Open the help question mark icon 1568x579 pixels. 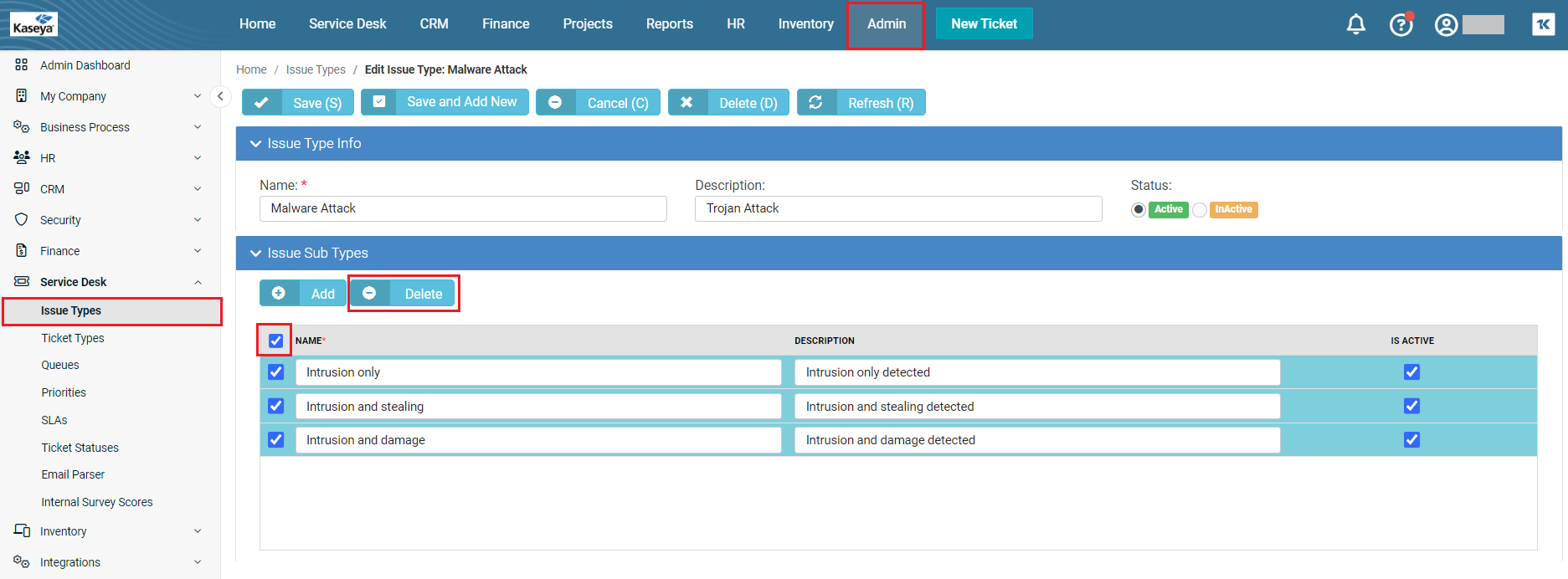(x=1401, y=25)
